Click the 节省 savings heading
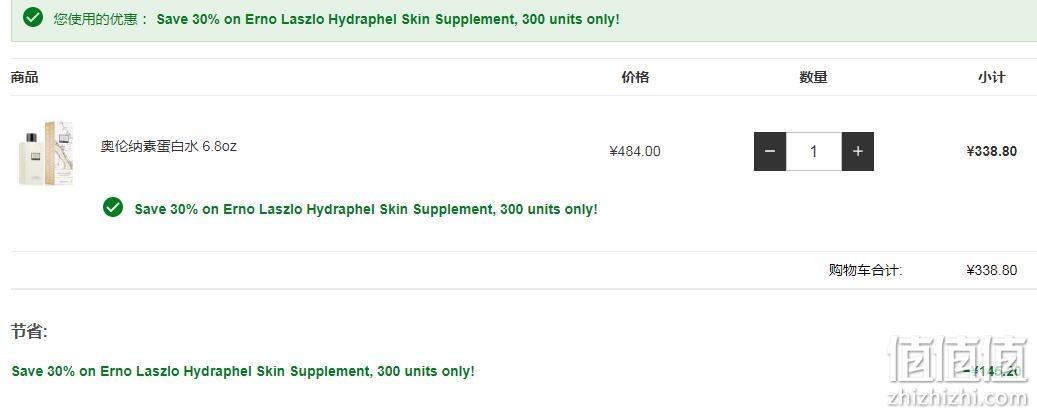 tap(29, 332)
